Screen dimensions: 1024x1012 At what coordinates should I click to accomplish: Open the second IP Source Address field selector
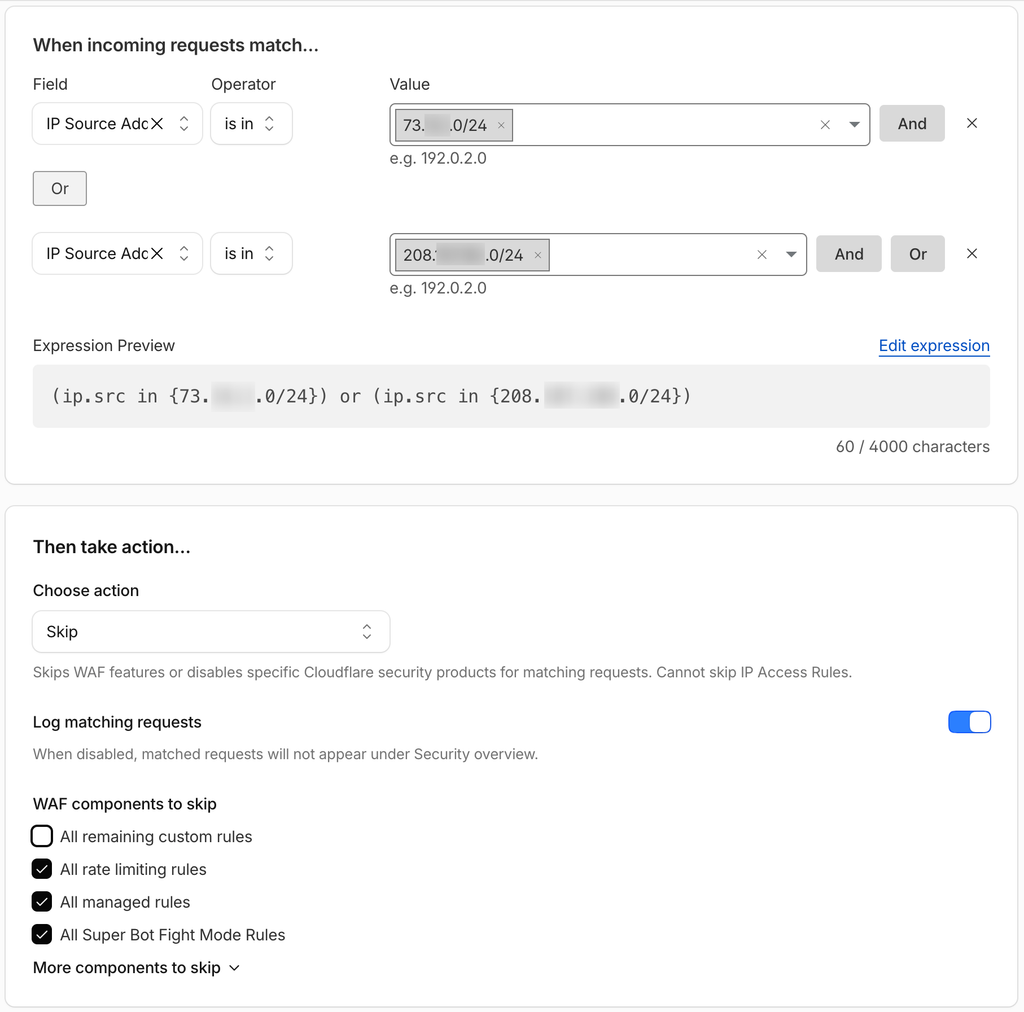point(118,253)
